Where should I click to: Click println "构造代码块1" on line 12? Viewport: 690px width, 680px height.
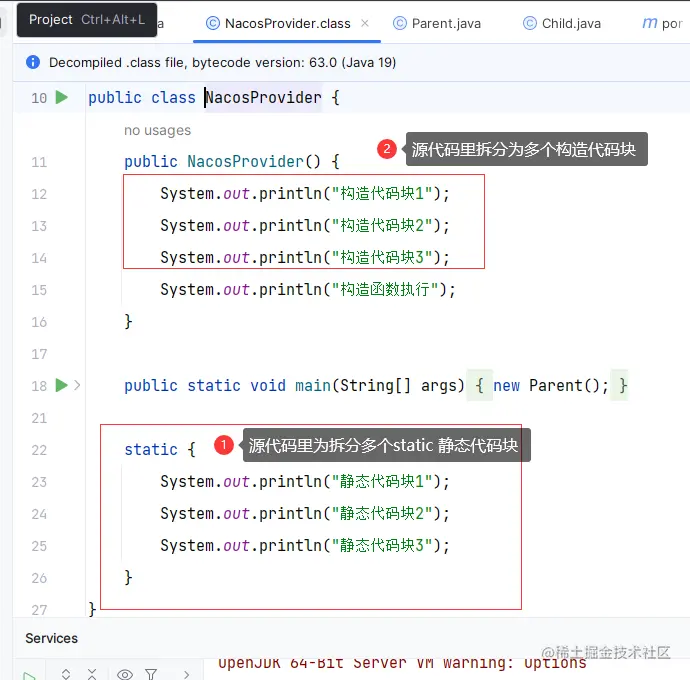tap(305, 194)
